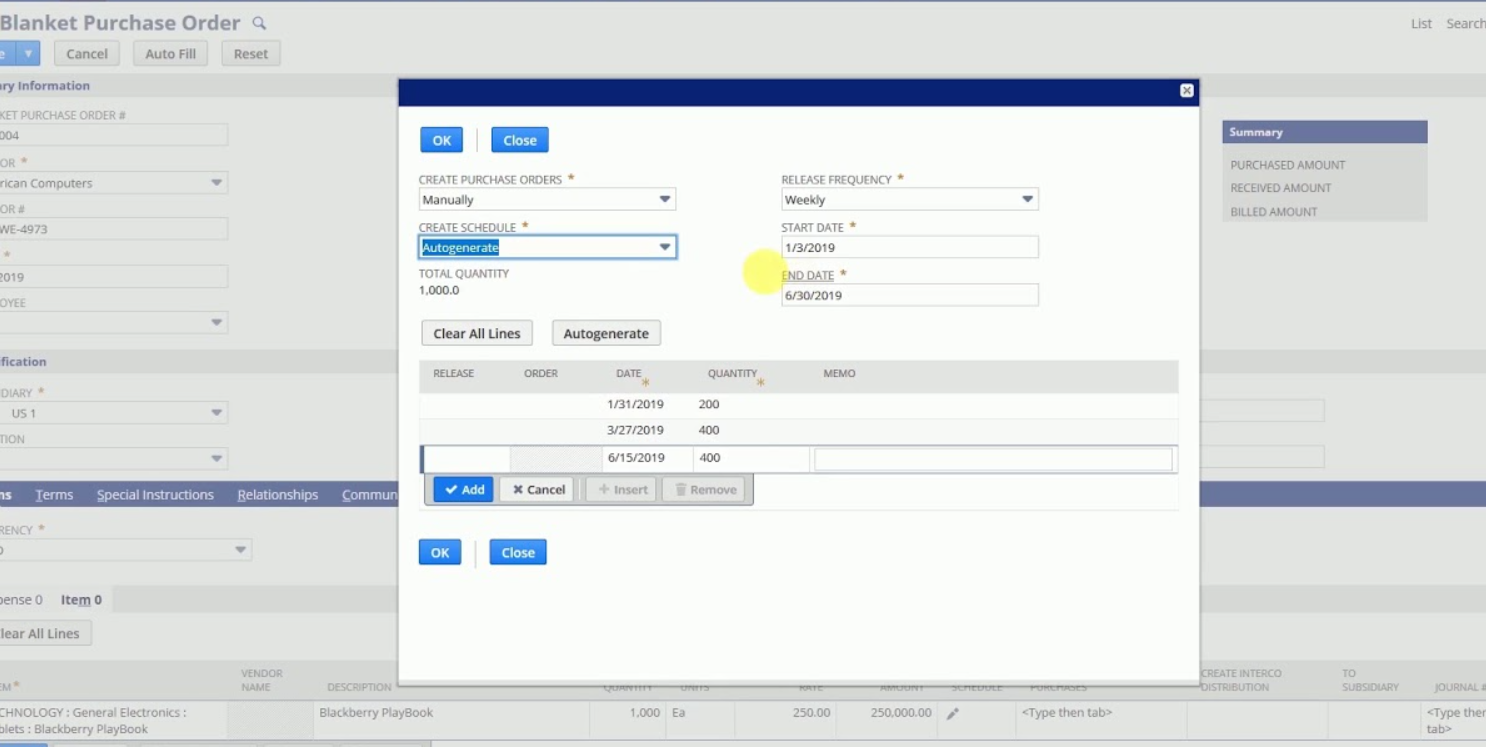Open the Create Schedule dropdown showing Autogenerate

click(x=663, y=247)
